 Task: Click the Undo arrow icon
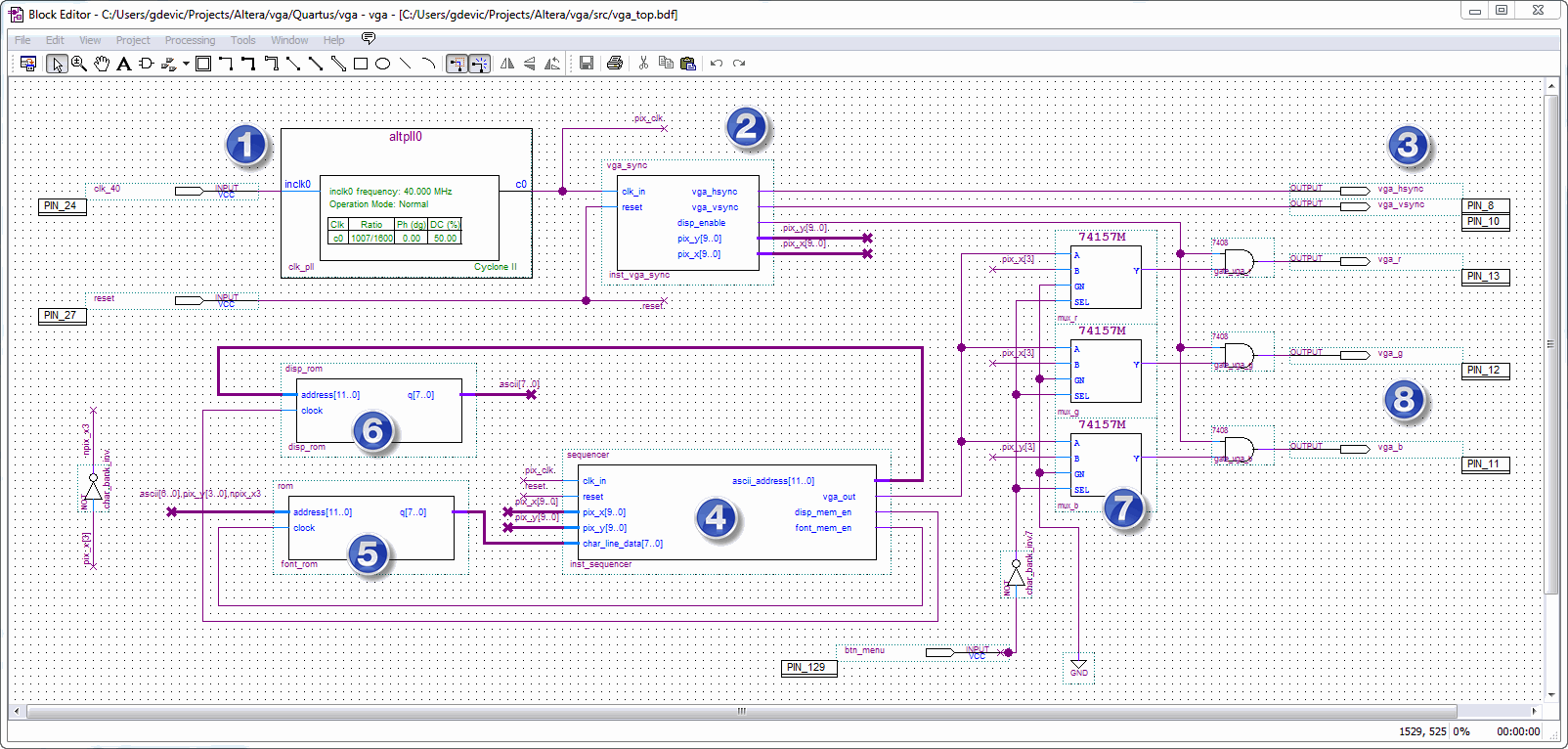pos(717,64)
